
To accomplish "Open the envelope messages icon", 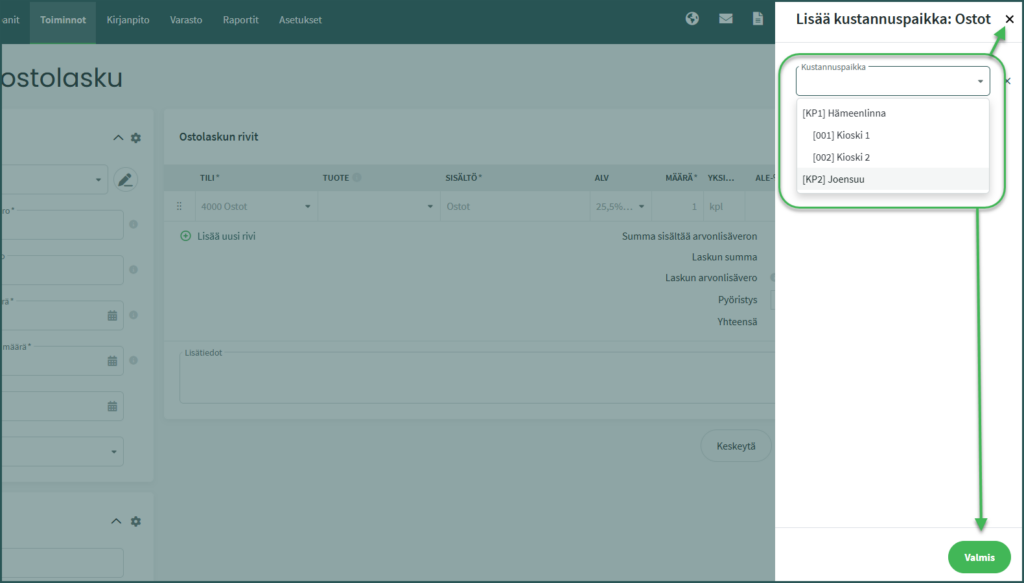I will [x=726, y=19].
